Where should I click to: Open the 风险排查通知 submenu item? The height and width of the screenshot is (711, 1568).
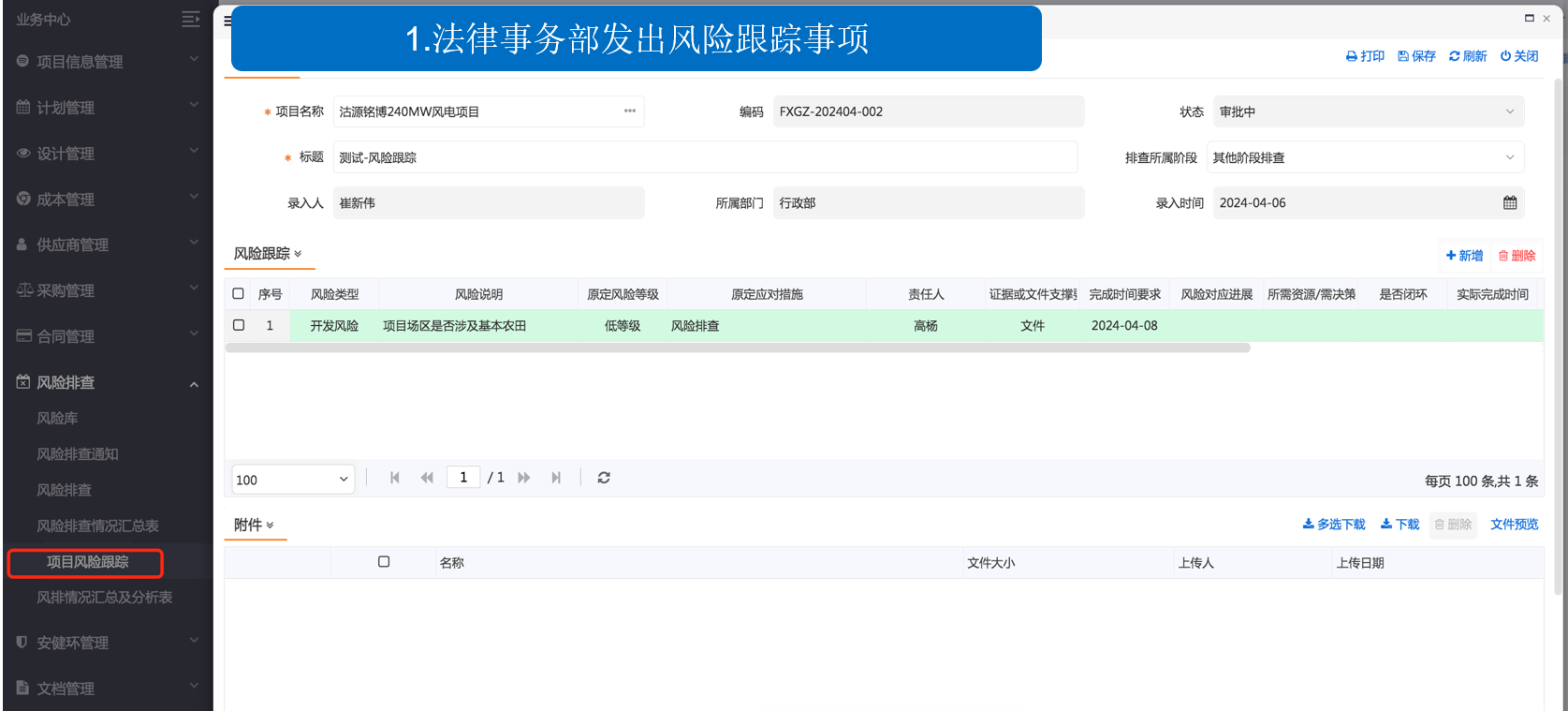pos(78,454)
